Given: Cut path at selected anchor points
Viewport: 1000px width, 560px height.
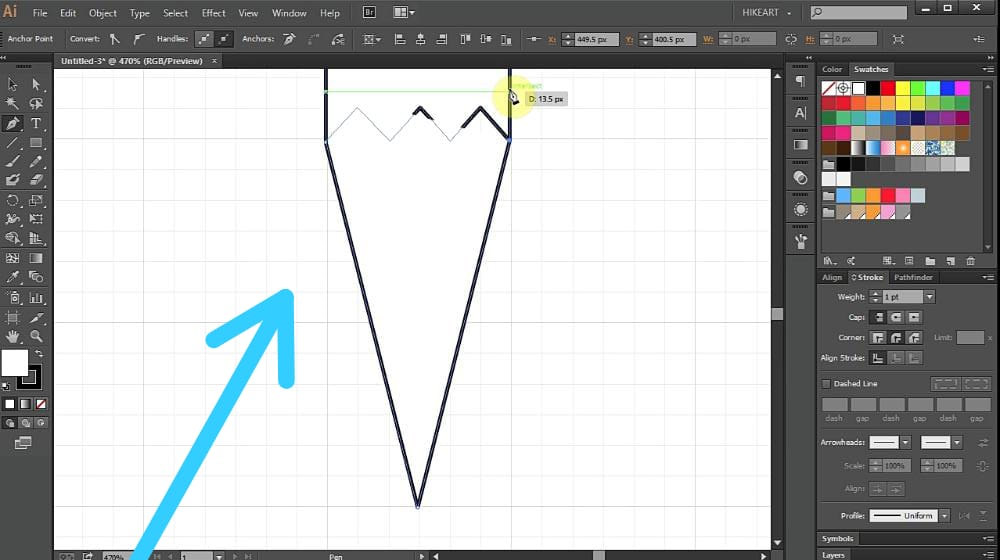Looking at the screenshot, I should [338, 39].
